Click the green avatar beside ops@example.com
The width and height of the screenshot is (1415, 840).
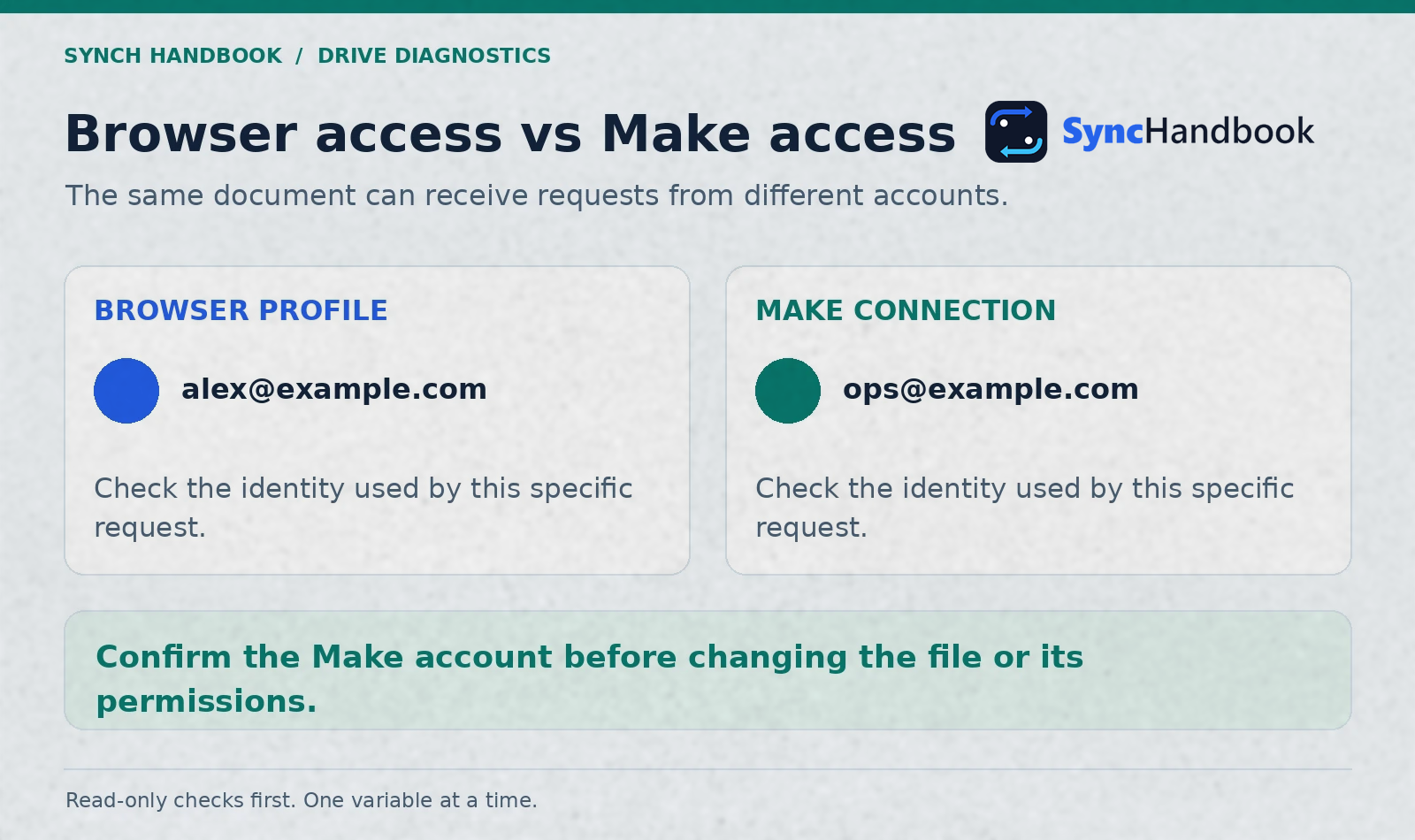pos(788,391)
